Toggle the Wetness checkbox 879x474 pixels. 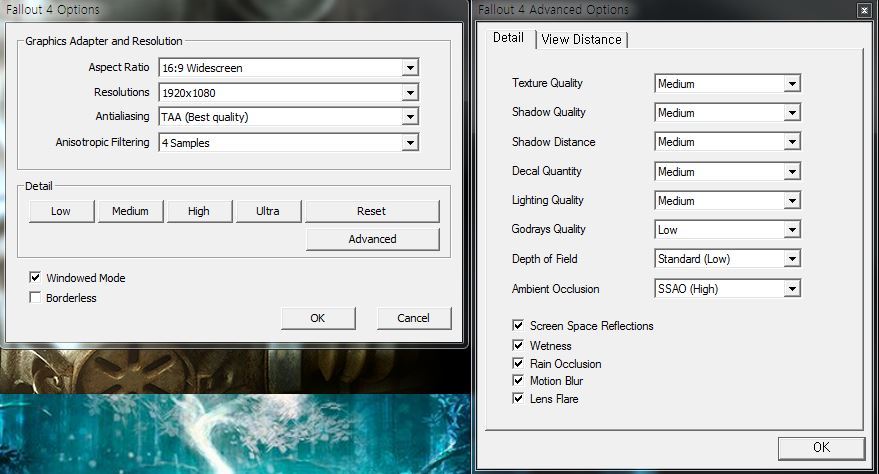point(518,345)
